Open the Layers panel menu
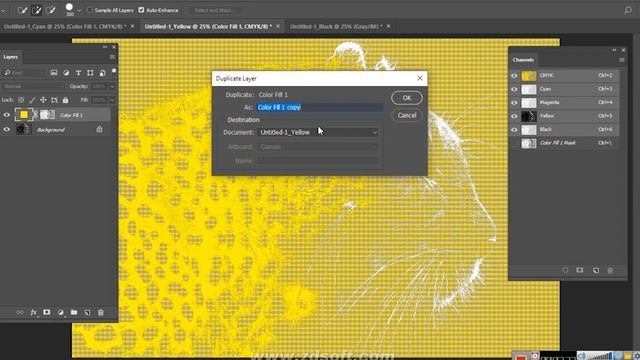 point(112,57)
